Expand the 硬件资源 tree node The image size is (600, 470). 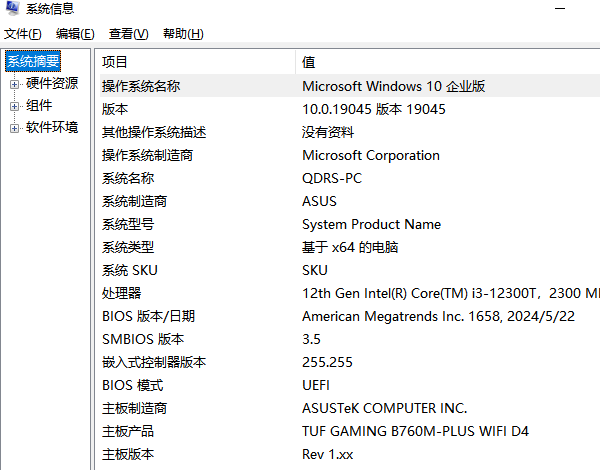[x=14, y=84]
